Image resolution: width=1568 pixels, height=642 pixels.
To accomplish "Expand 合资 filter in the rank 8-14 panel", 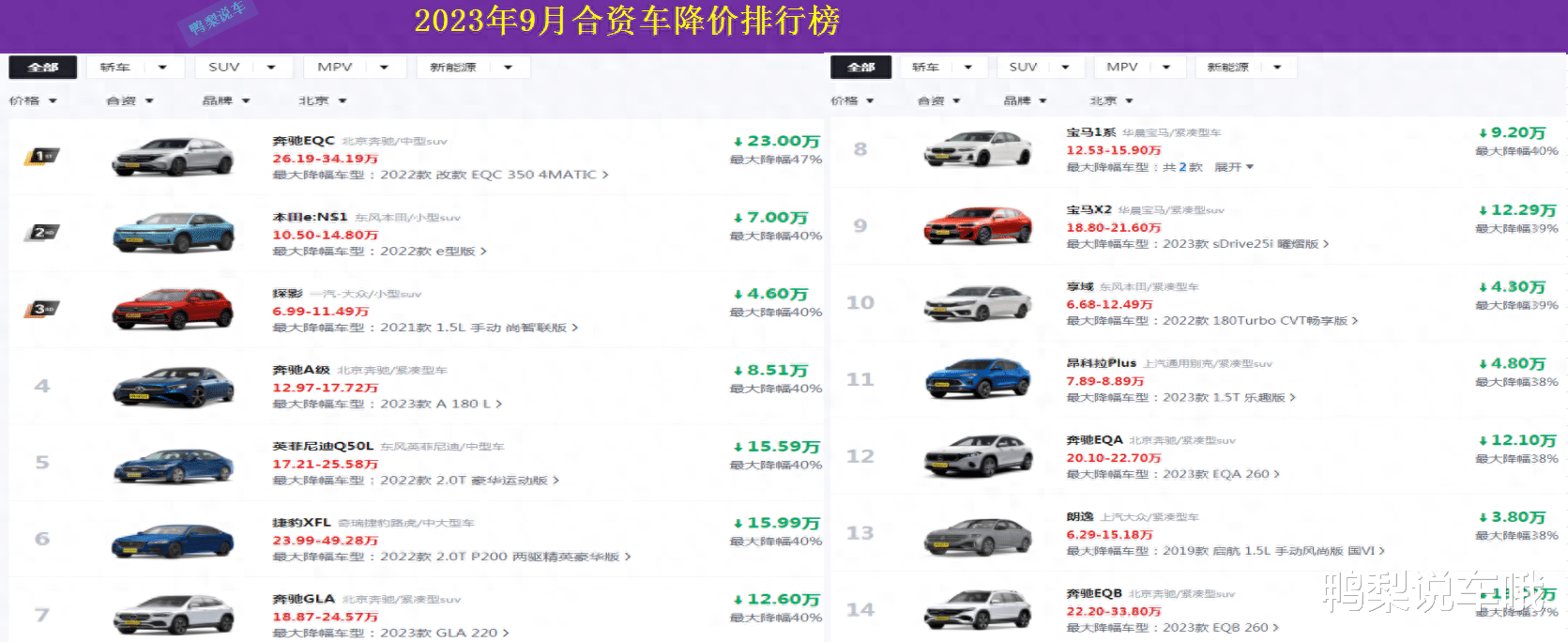I will 939,100.
